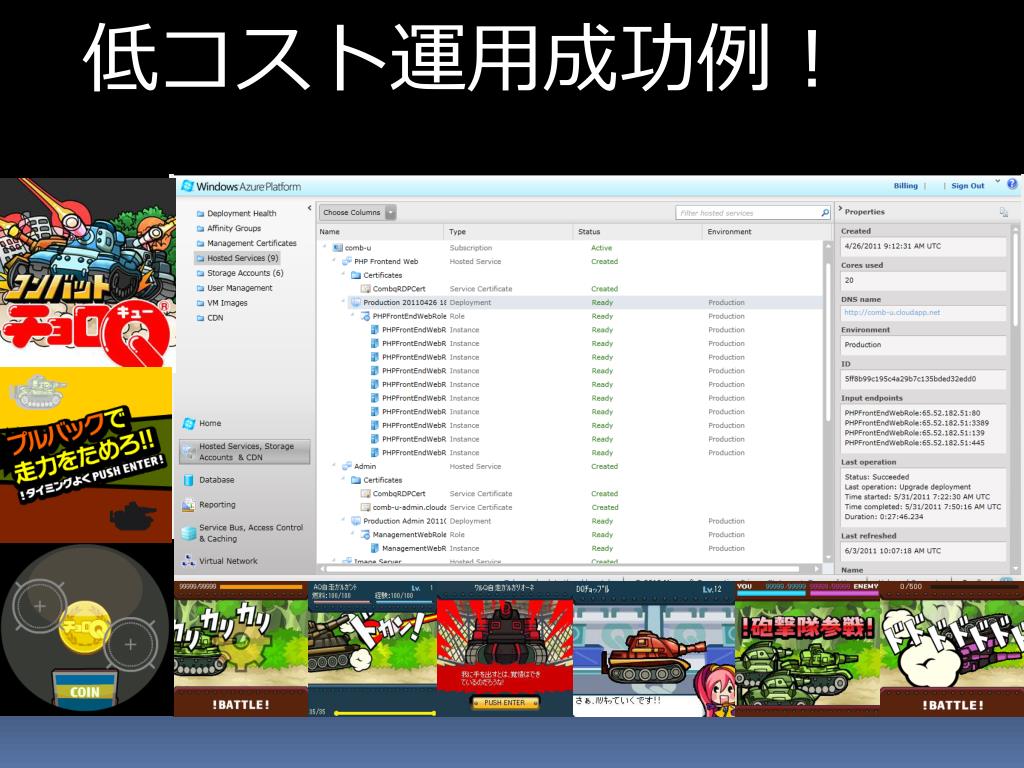Click the Coin insert game thumbnail
This screenshot has height=768, width=1024.
86,630
